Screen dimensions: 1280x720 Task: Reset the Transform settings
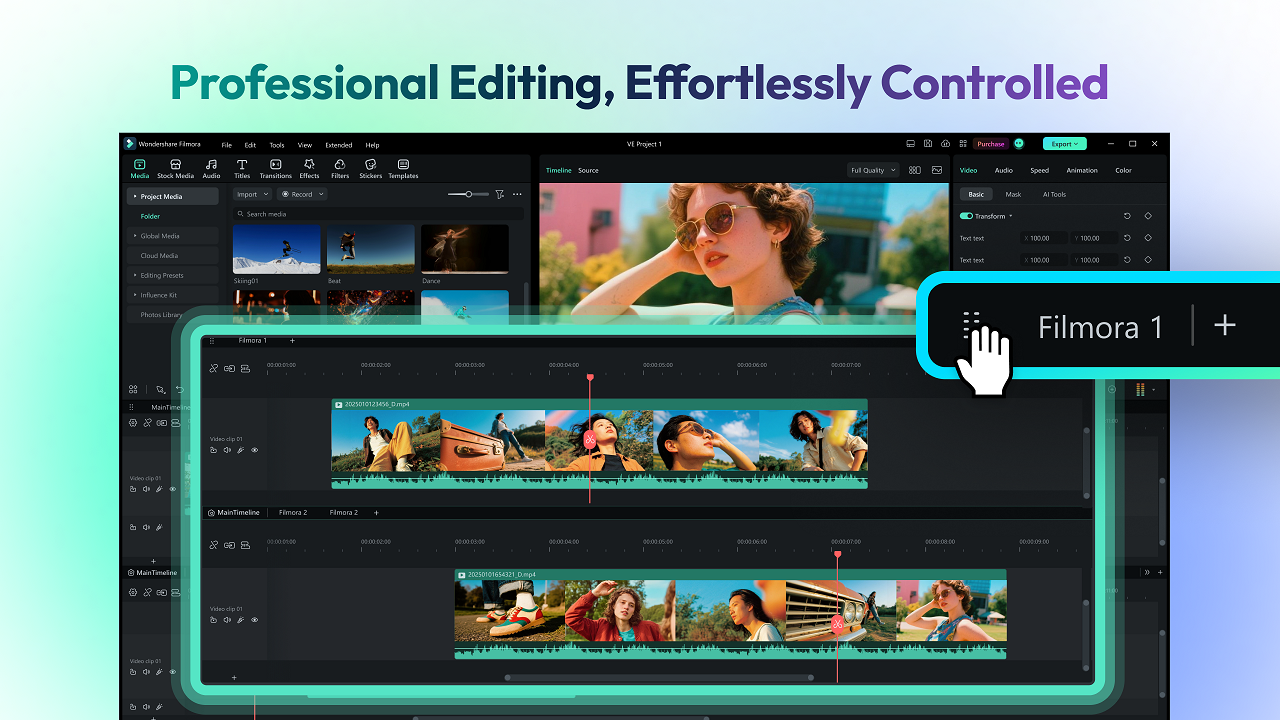pyautogui.click(x=1127, y=216)
